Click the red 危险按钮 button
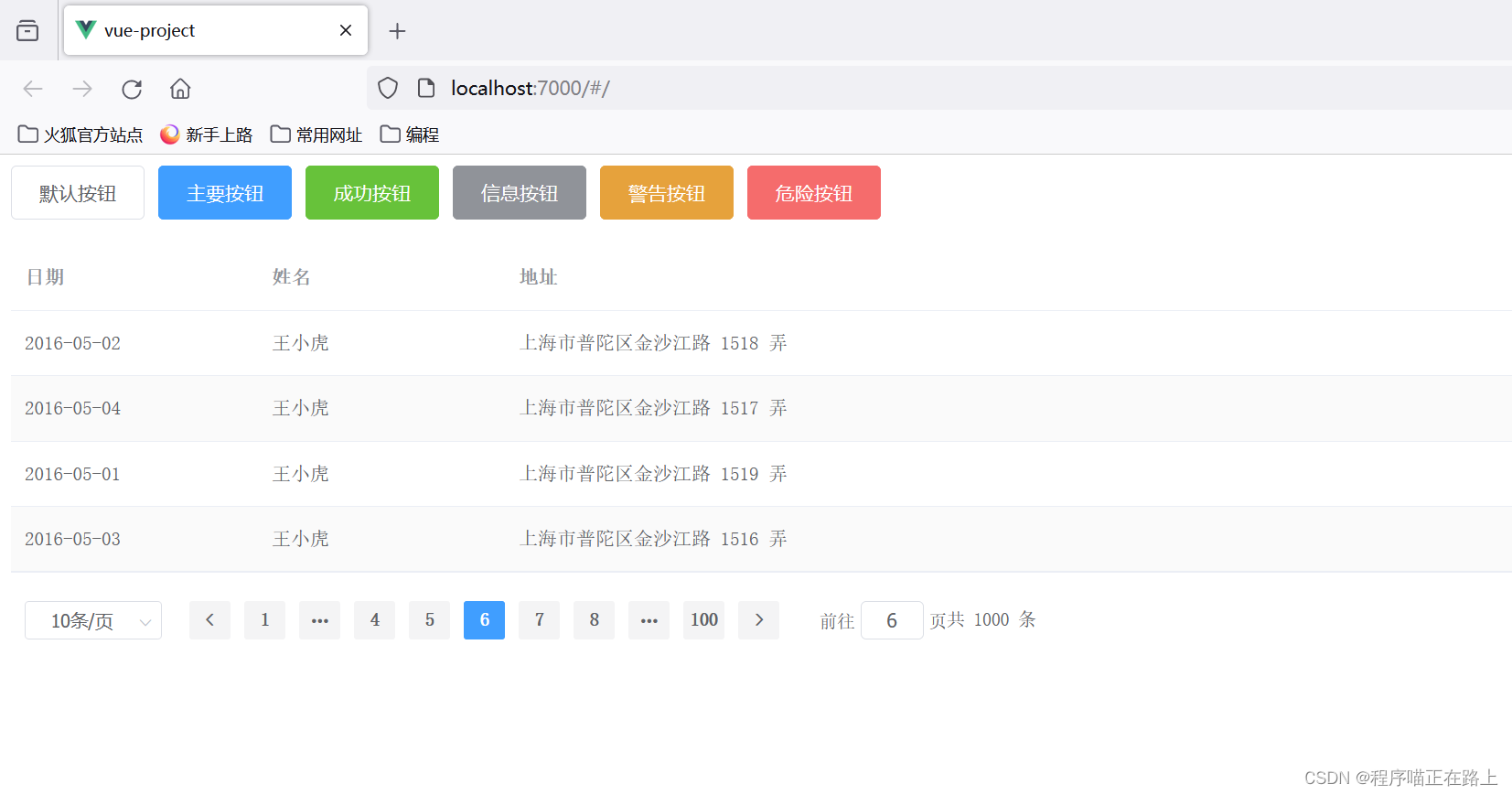The width and height of the screenshot is (1512, 795). (x=814, y=193)
